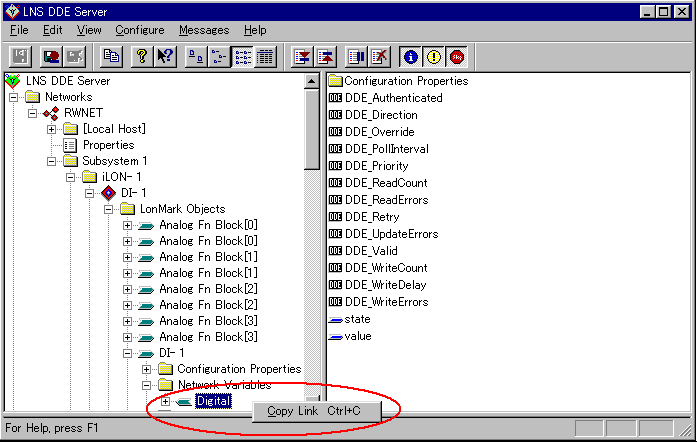Screen dimensions: 697x442
Task: Activate the context help arrow icon
Action: (x=166, y=57)
